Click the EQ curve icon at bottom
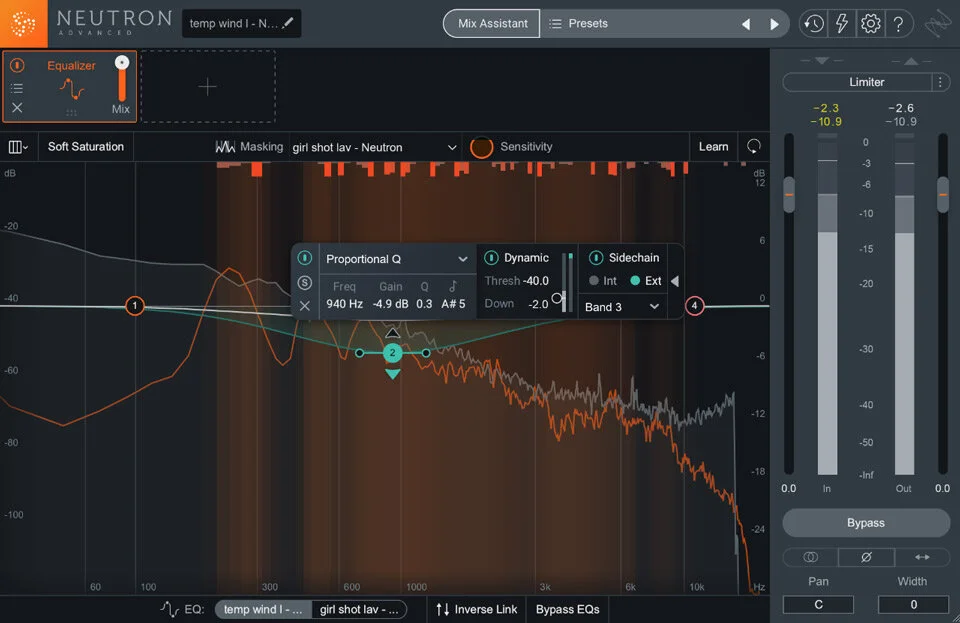The height and width of the screenshot is (623, 960). [x=170, y=609]
